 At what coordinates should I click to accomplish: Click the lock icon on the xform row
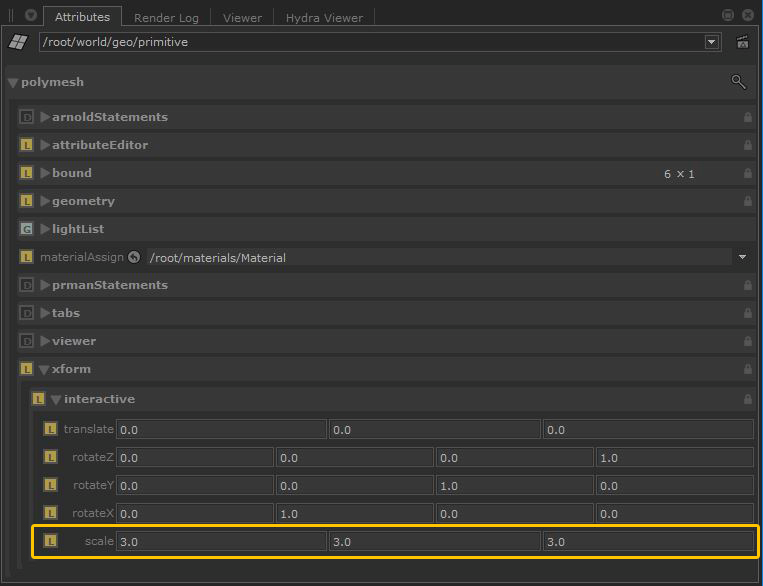[747, 369]
